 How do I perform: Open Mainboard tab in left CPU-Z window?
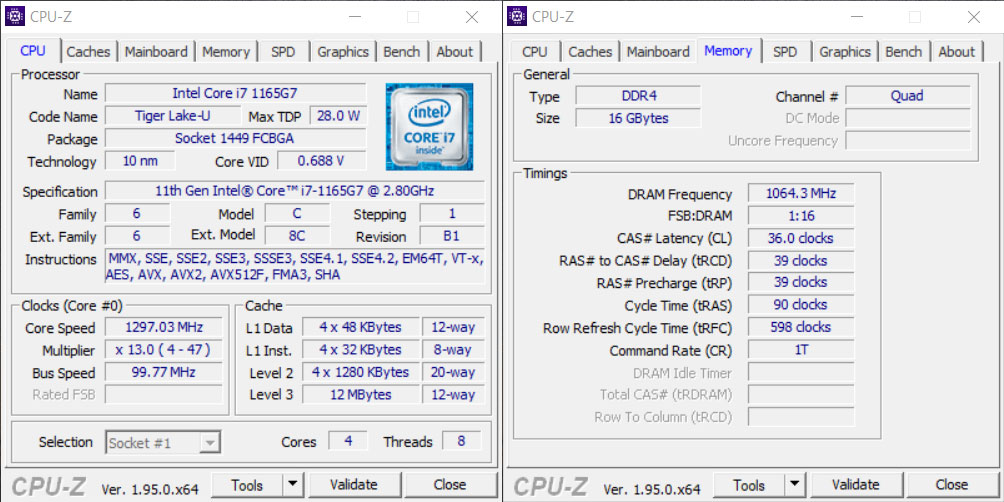point(156,52)
